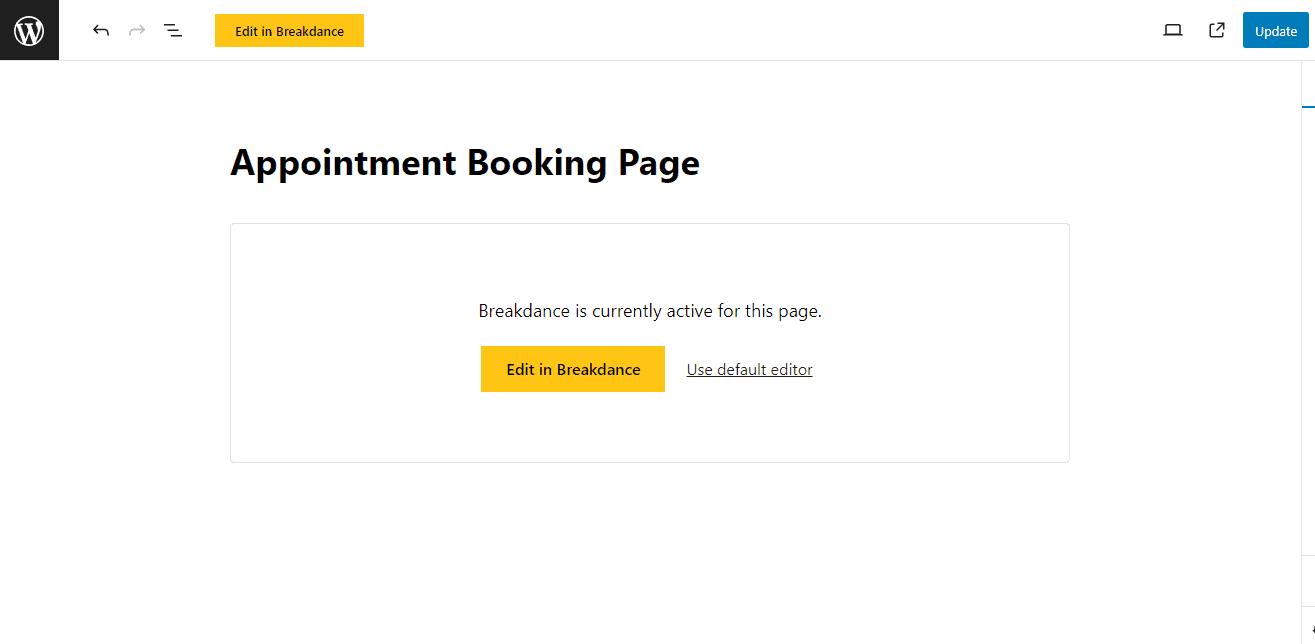Open the laptop preview device menu
Viewport: 1315px width, 644px height.
click(x=1173, y=31)
